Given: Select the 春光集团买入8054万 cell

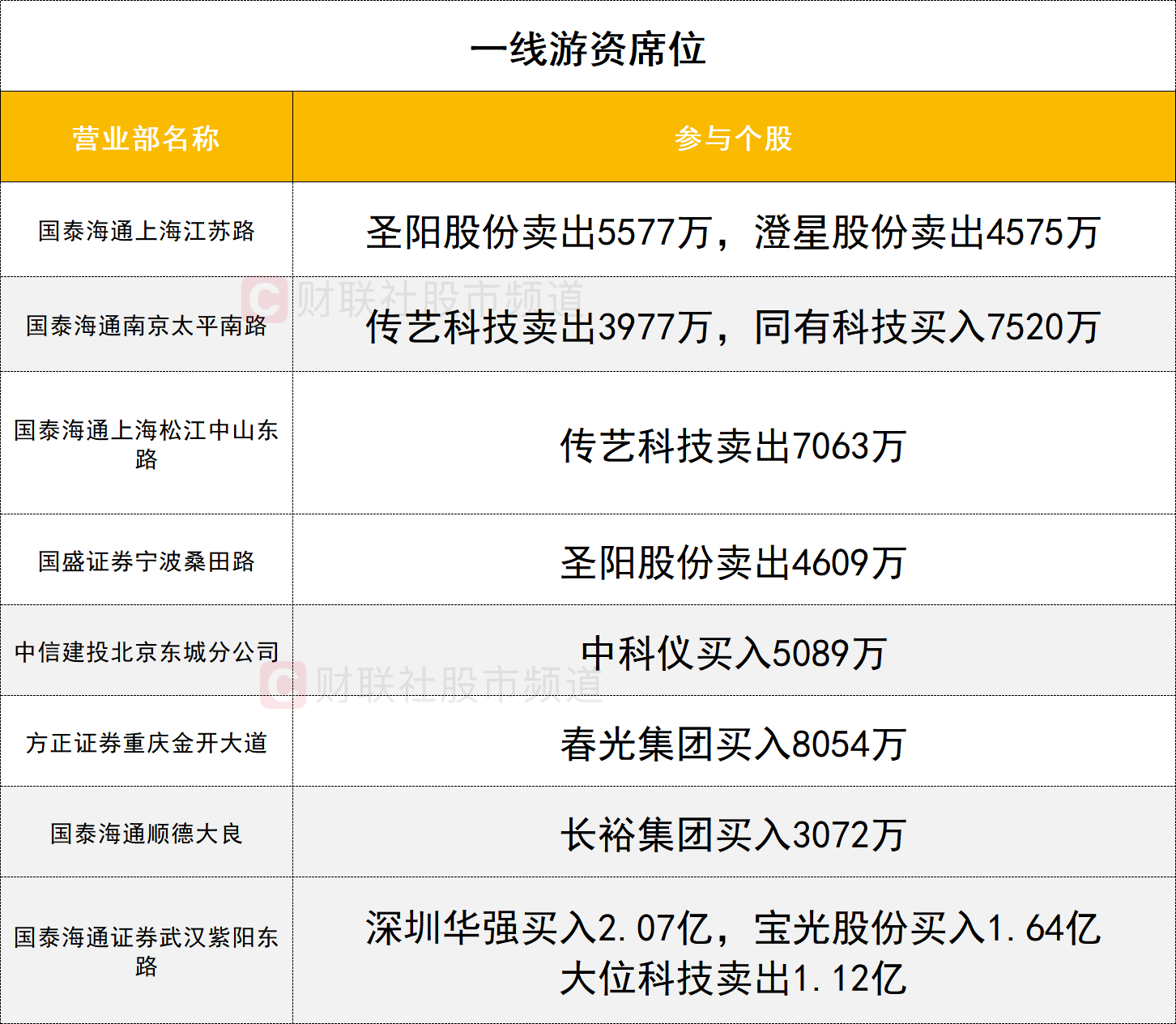Looking at the screenshot, I should 734,743.
